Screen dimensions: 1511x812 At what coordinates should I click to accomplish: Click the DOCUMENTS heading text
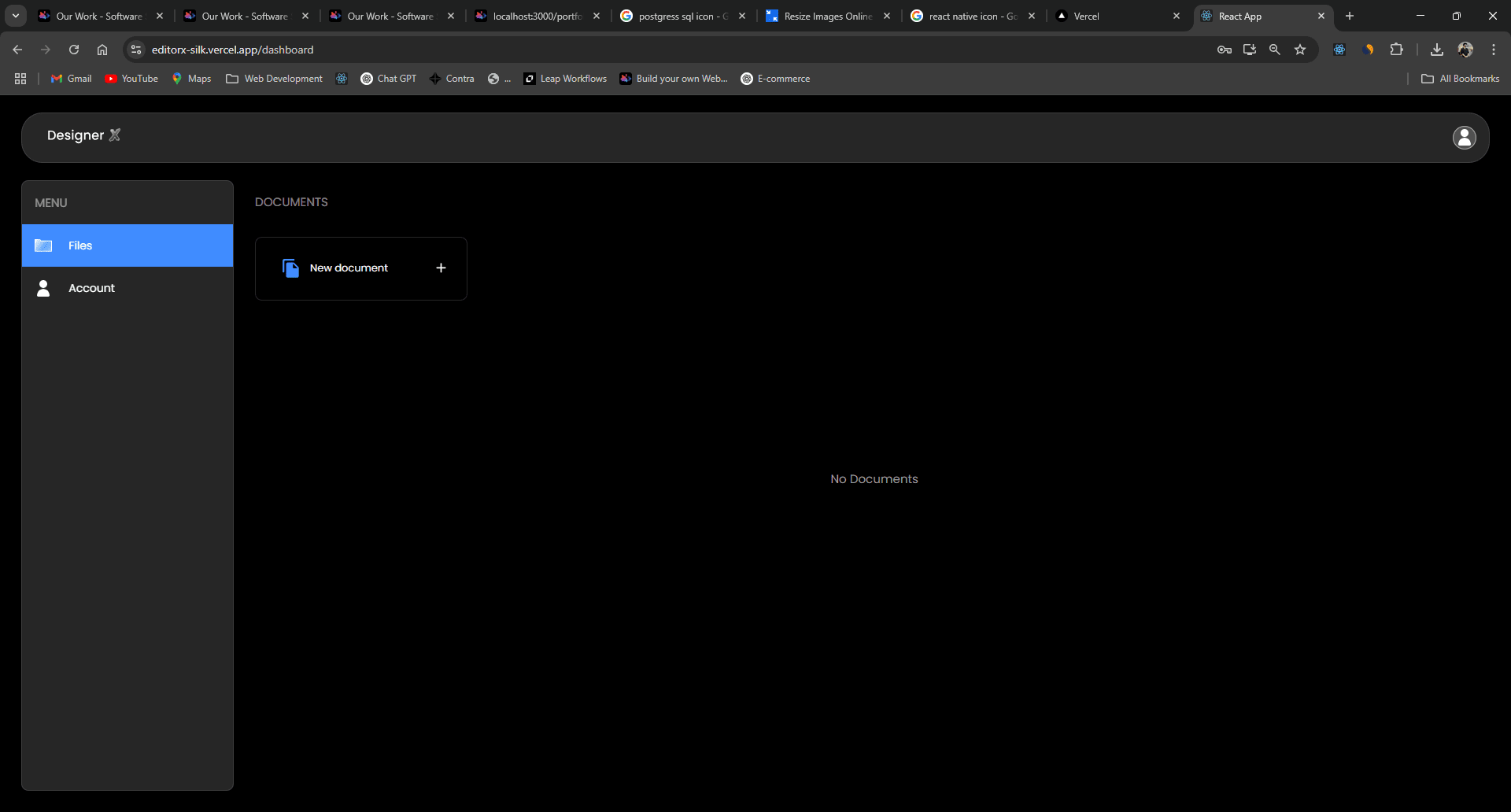click(291, 202)
